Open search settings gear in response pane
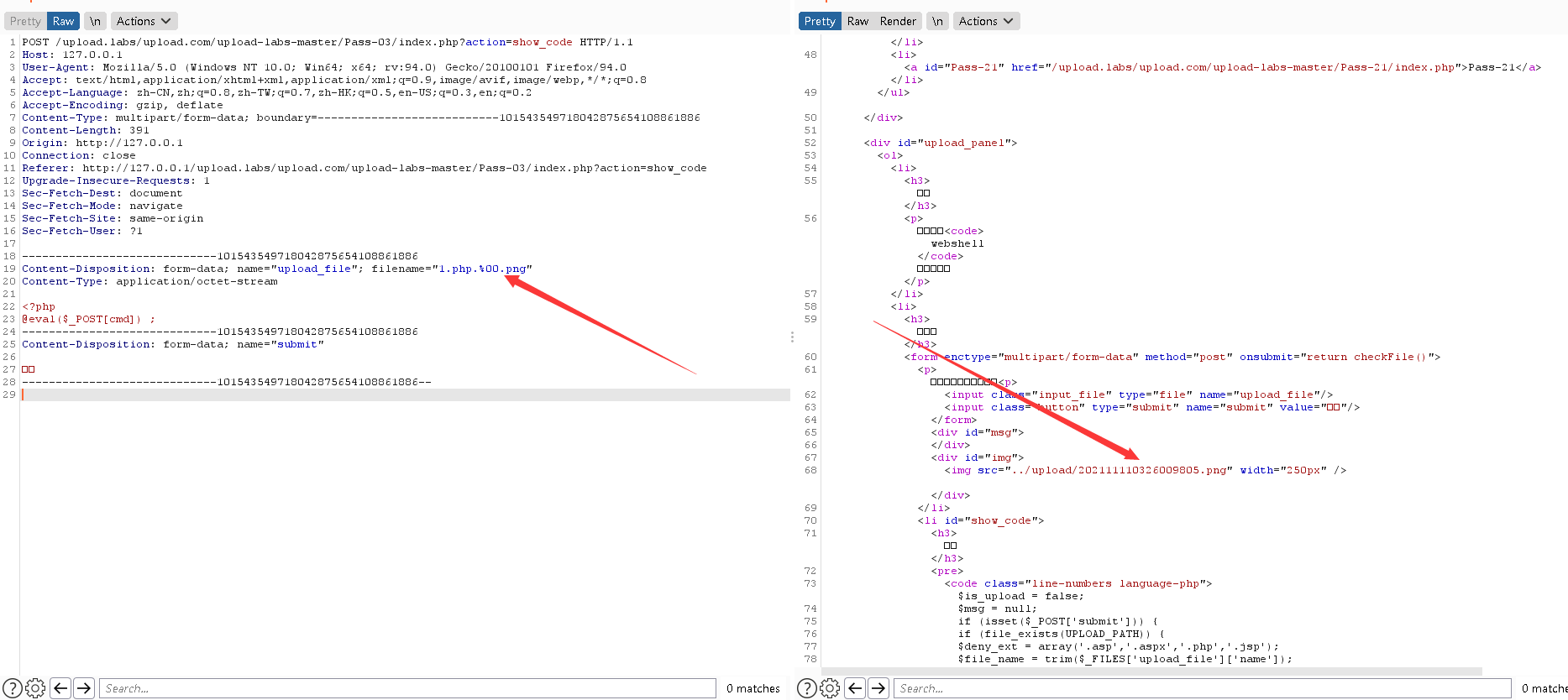The height and width of the screenshot is (700, 1568). pyautogui.click(x=830, y=688)
